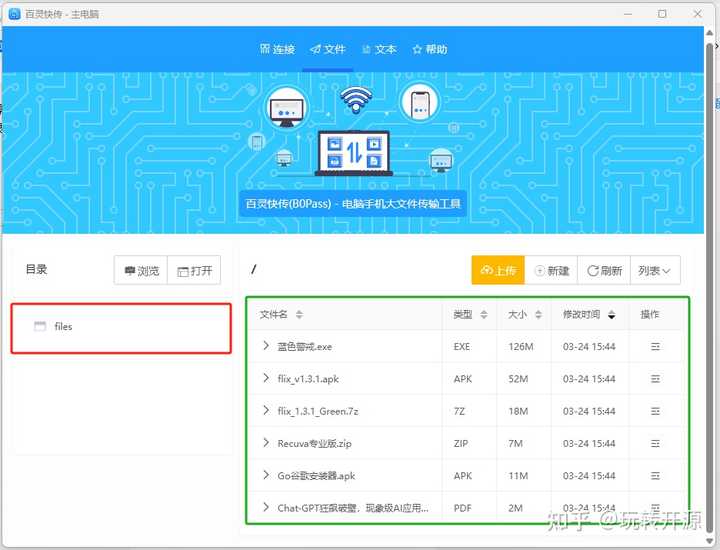Screen dimensions: 720x550
Task: Click the 52M size cell
Action: click(518, 379)
